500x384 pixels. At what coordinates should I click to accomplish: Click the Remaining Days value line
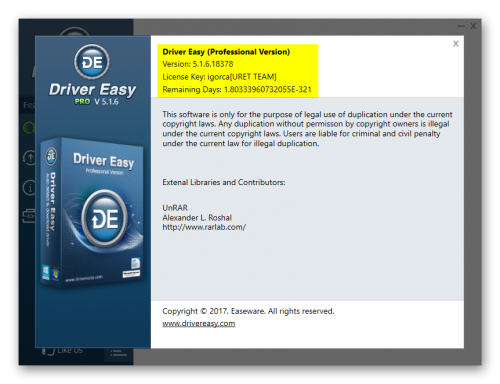point(237,90)
